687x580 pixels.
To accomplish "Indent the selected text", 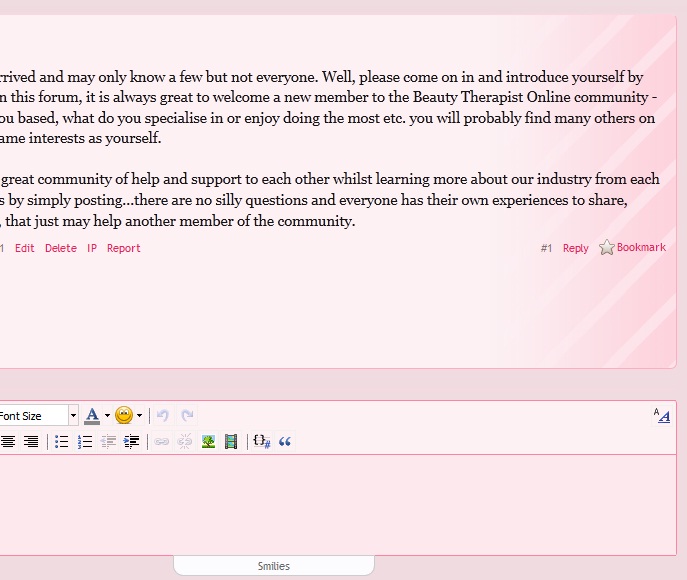I will (131, 442).
